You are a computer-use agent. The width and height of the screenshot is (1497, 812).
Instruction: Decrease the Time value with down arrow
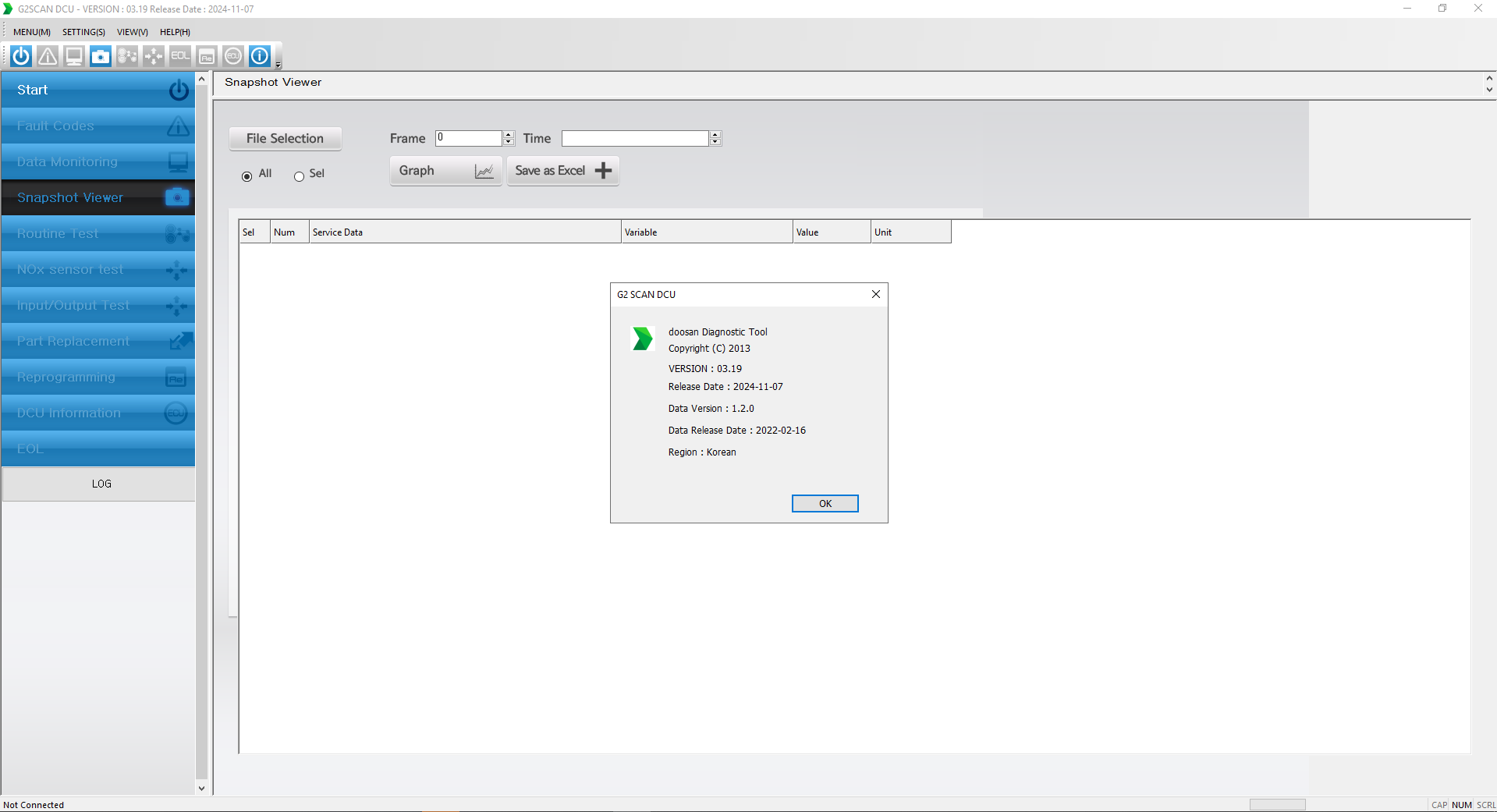click(715, 142)
